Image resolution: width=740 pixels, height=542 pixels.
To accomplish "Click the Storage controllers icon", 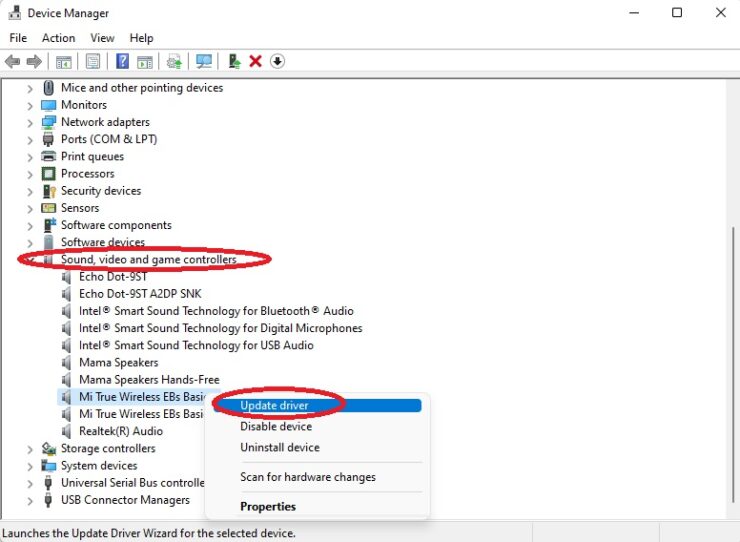I will click(49, 449).
